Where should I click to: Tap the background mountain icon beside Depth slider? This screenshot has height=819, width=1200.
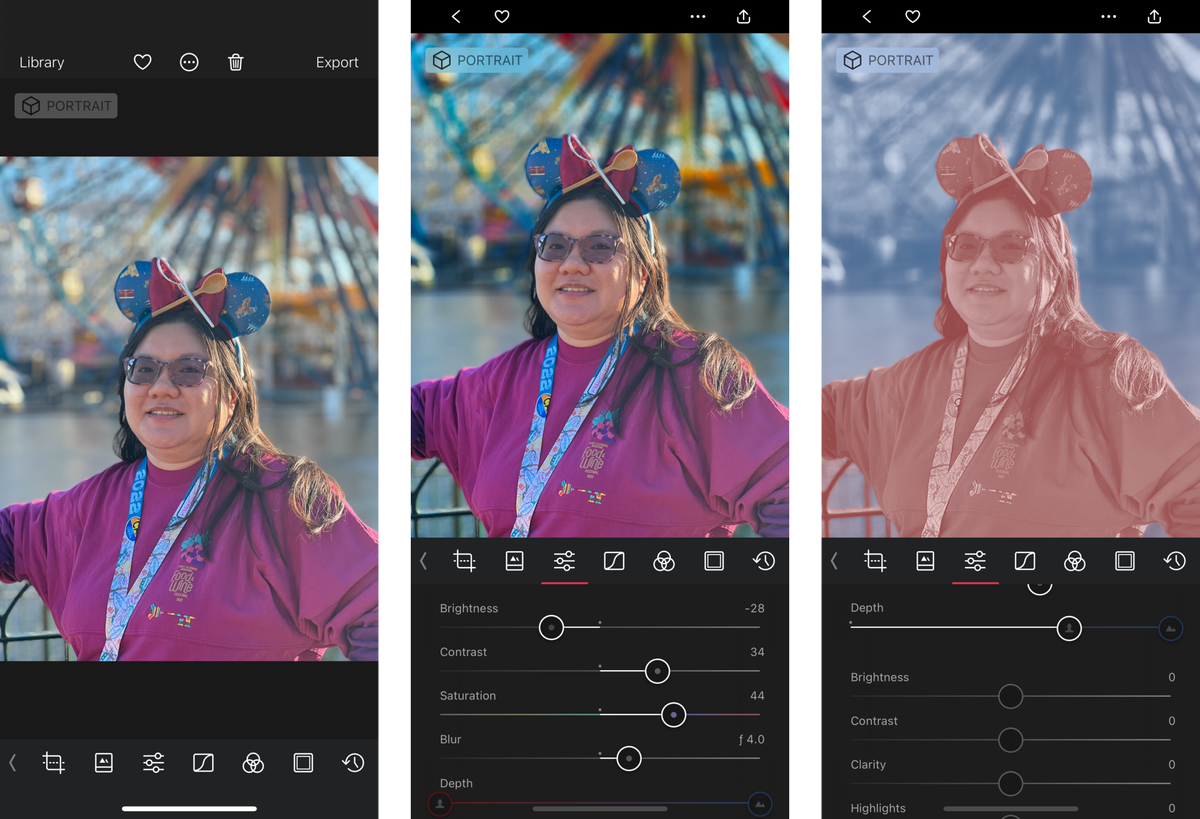759,803
